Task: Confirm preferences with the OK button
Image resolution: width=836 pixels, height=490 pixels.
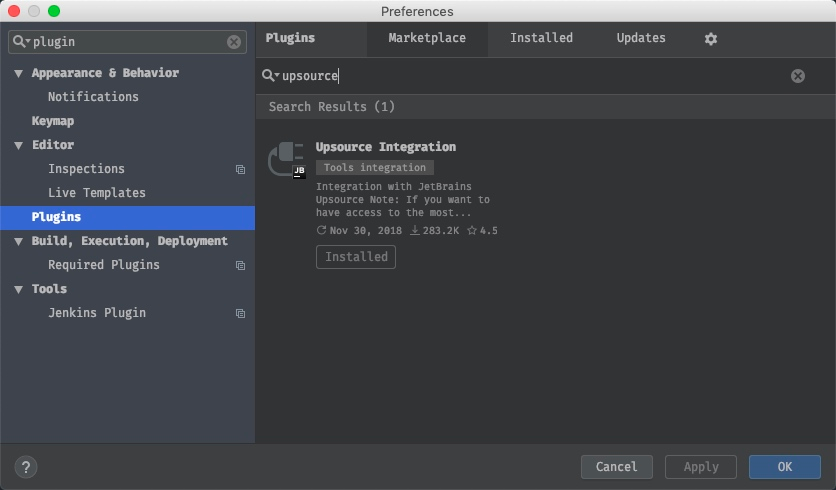Action: click(x=784, y=467)
